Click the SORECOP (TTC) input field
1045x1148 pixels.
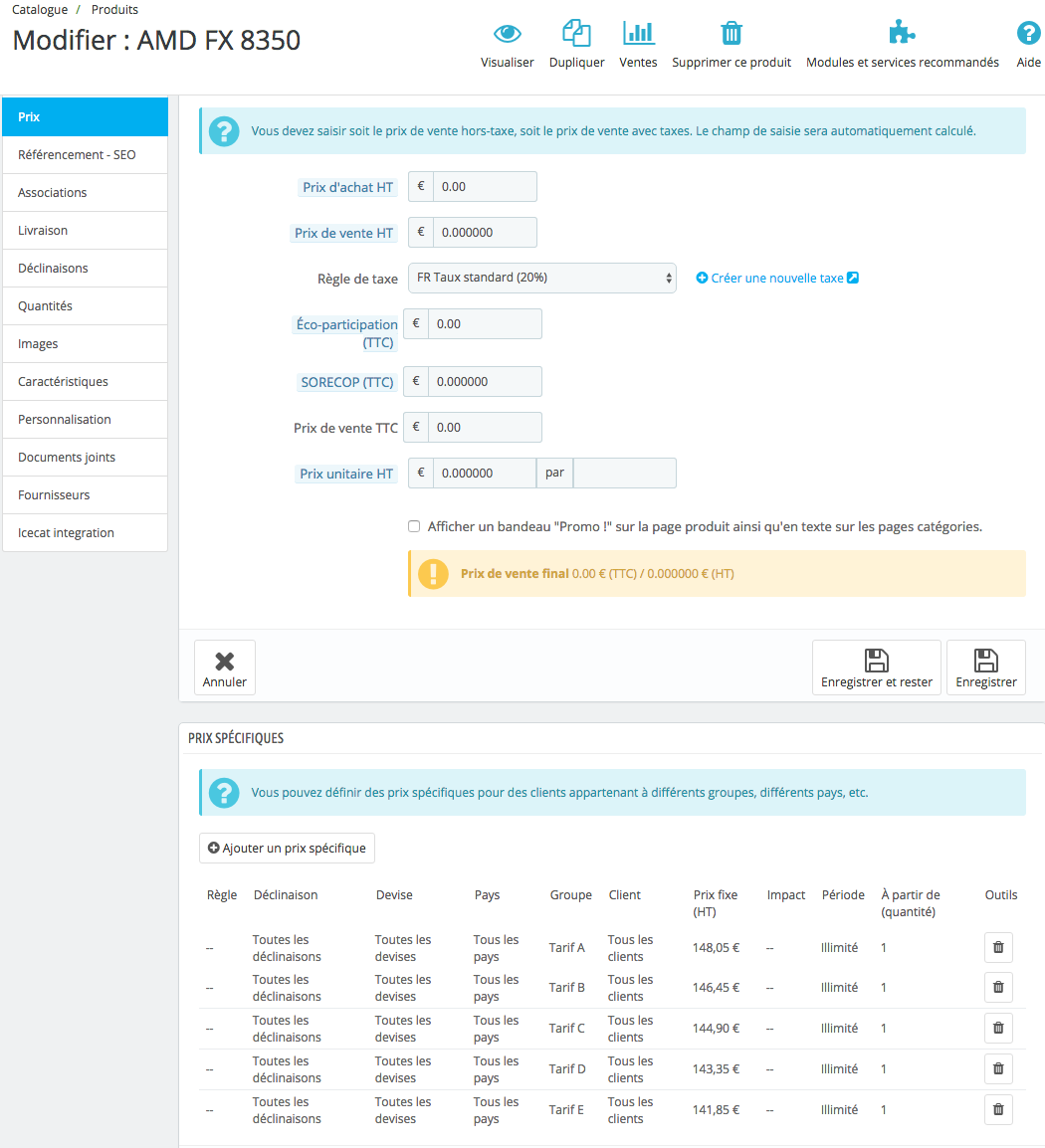tap(485, 381)
